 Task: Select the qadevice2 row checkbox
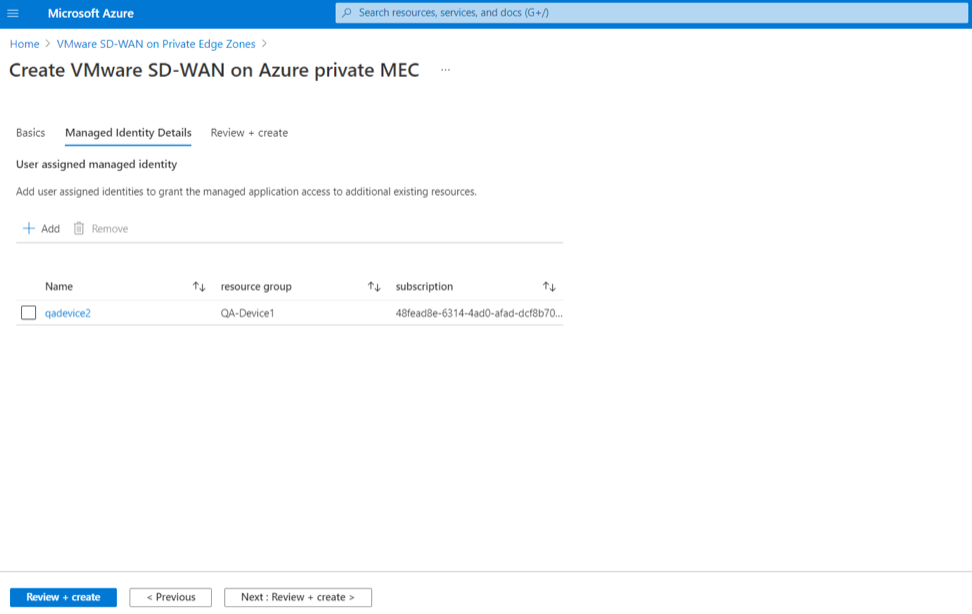pos(29,313)
